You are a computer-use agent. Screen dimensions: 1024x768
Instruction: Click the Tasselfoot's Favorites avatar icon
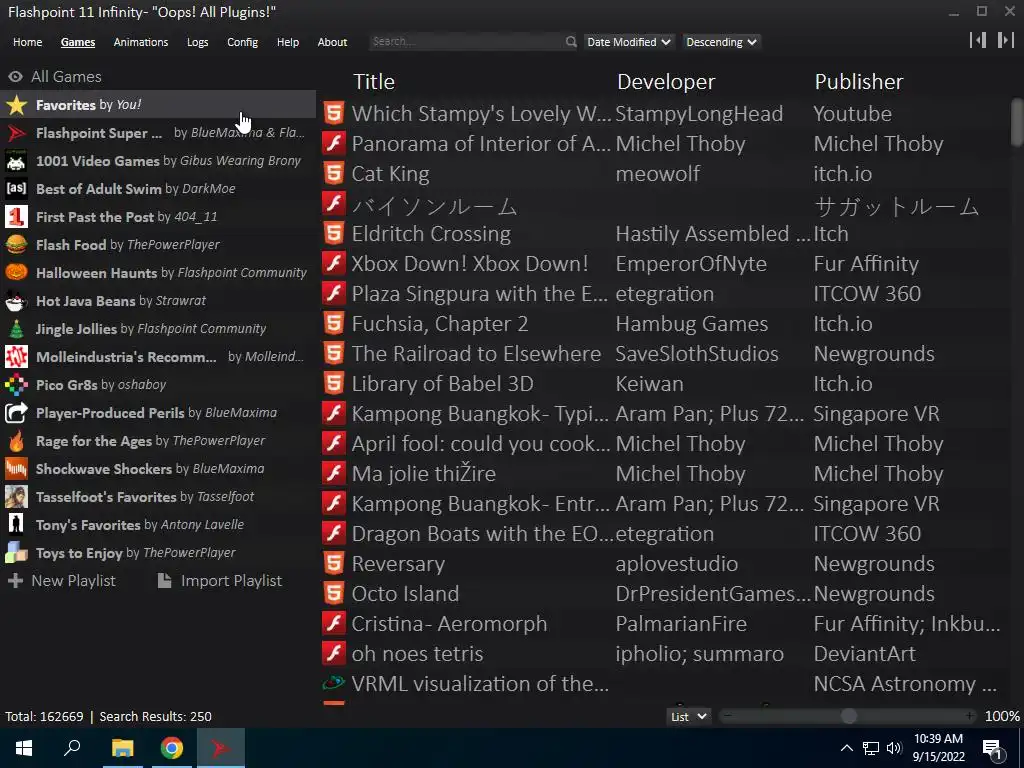[16, 497]
